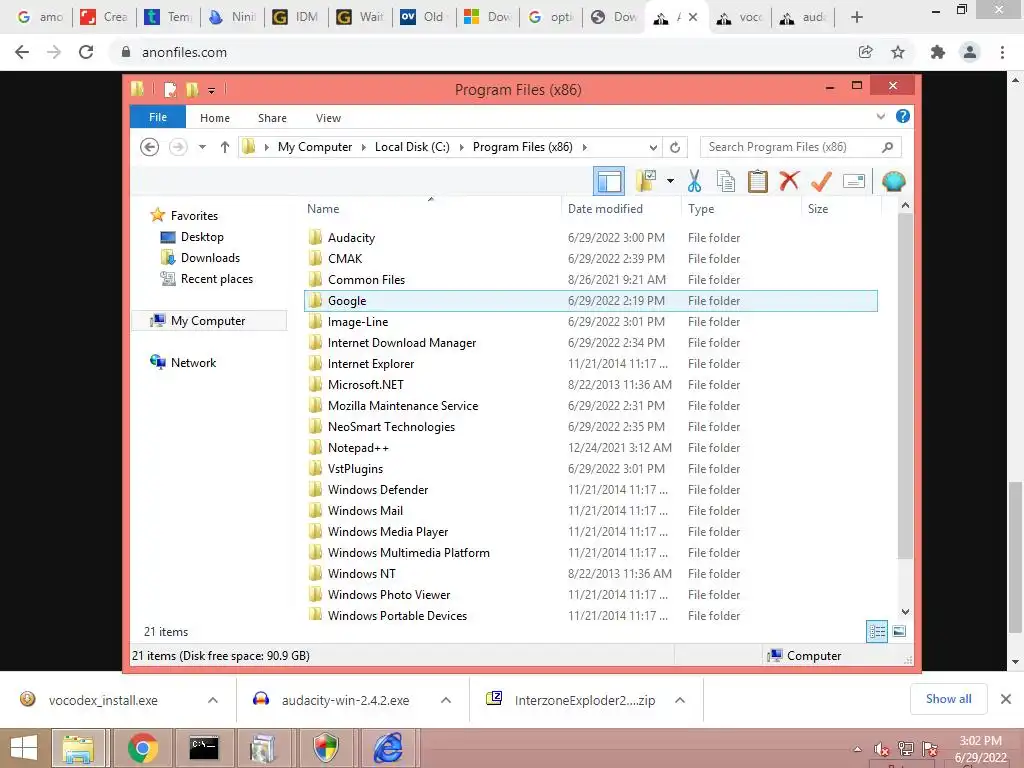This screenshot has height=768, width=1024.
Task: Select the VstPlugins folder
Action: click(591, 468)
